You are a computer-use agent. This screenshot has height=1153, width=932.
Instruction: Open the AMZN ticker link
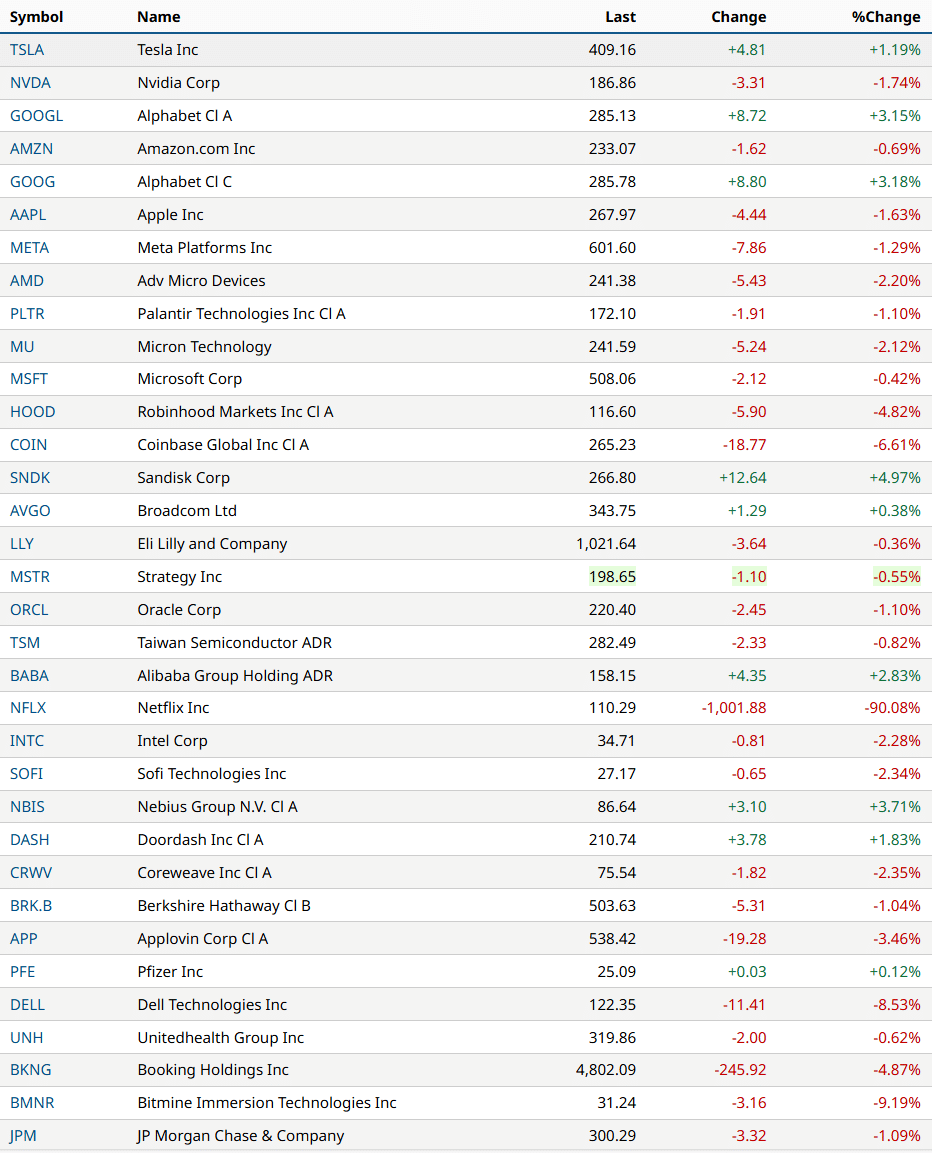pyautogui.click(x=32, y=149)
